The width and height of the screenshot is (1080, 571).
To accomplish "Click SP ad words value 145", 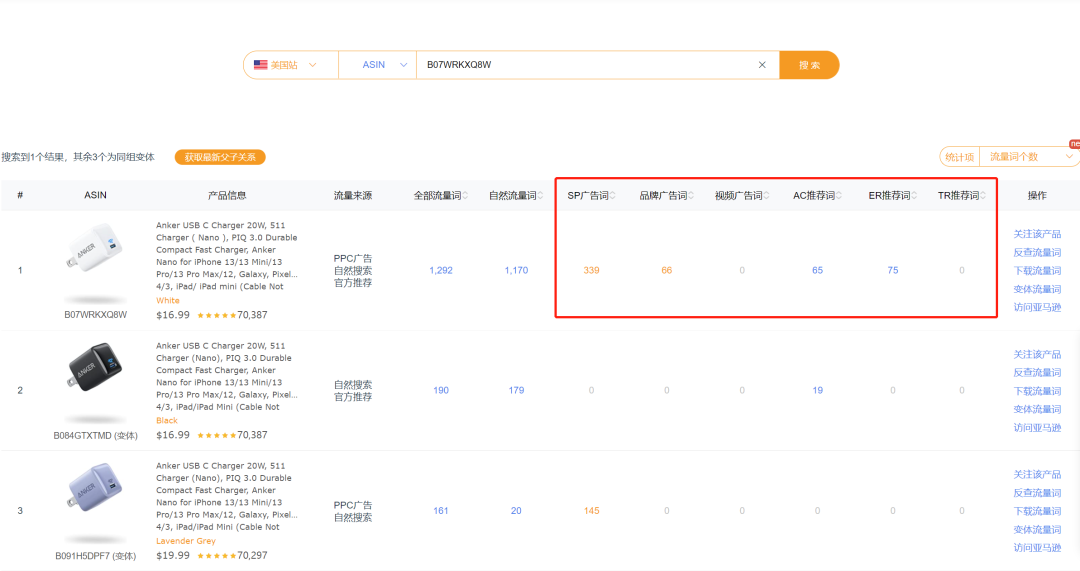I will pyautogui.click(x=591, y=510).
